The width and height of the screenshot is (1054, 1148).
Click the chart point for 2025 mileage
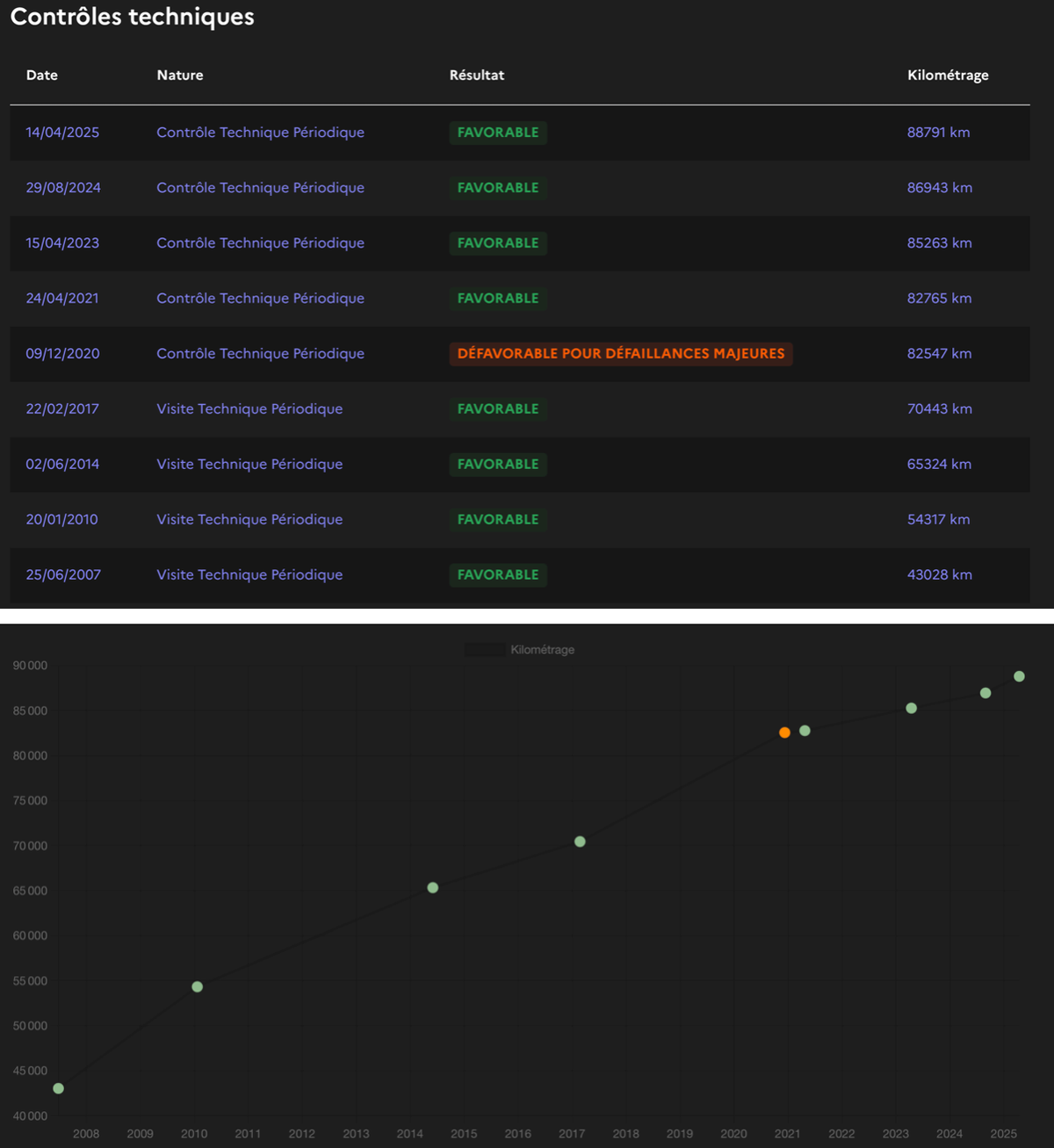coord(1019,676)
